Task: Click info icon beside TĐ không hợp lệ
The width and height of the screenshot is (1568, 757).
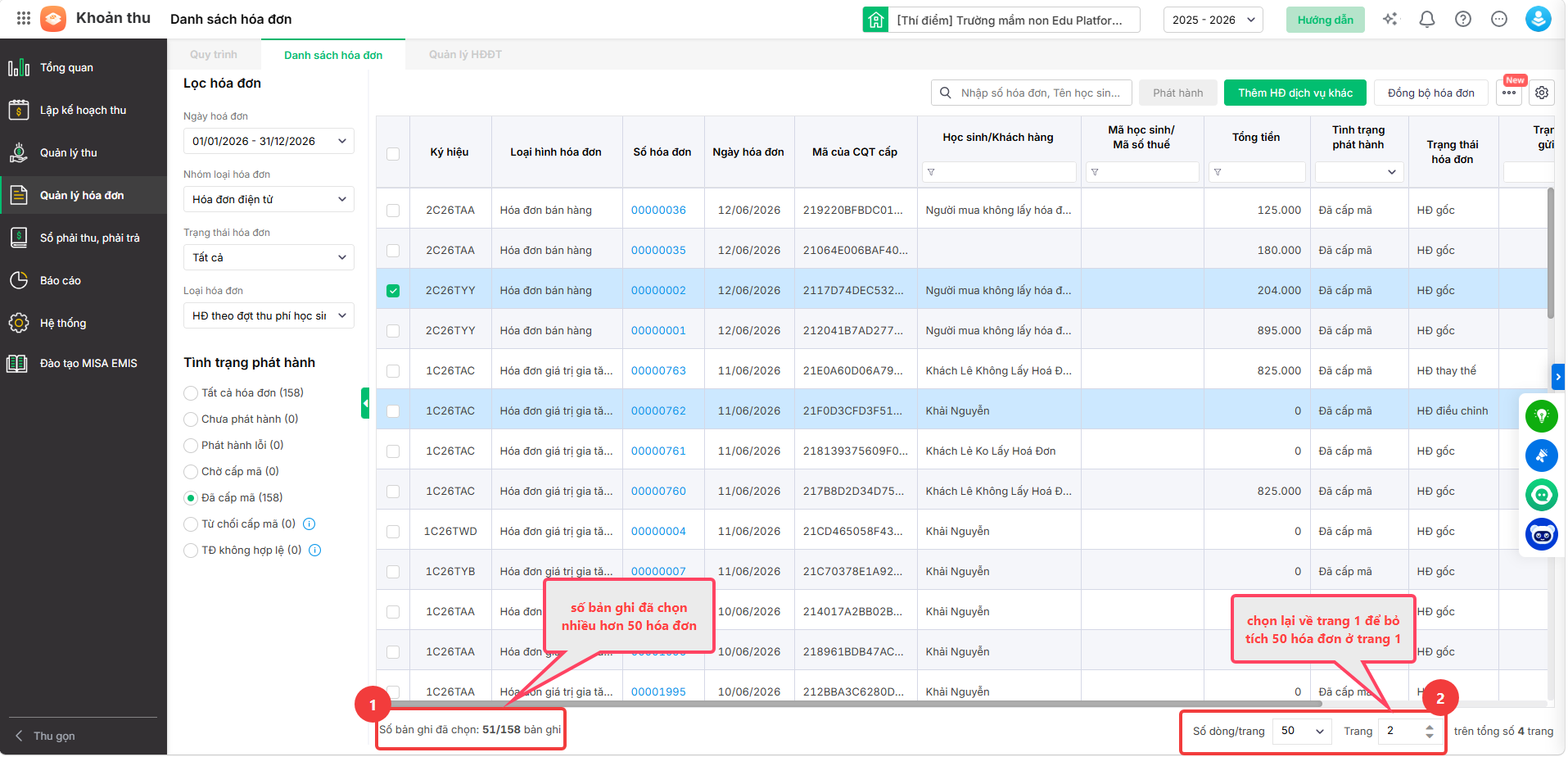Action: click(315, 551)
